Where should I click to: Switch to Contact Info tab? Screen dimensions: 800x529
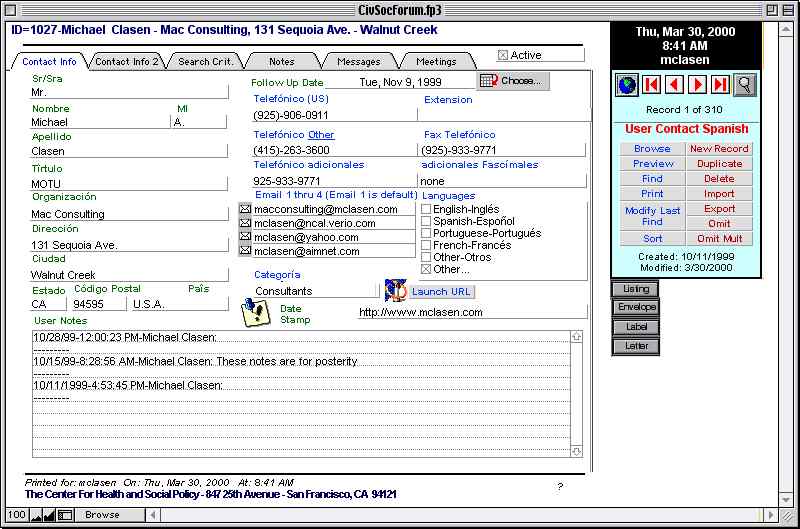[x=49, y=62]
